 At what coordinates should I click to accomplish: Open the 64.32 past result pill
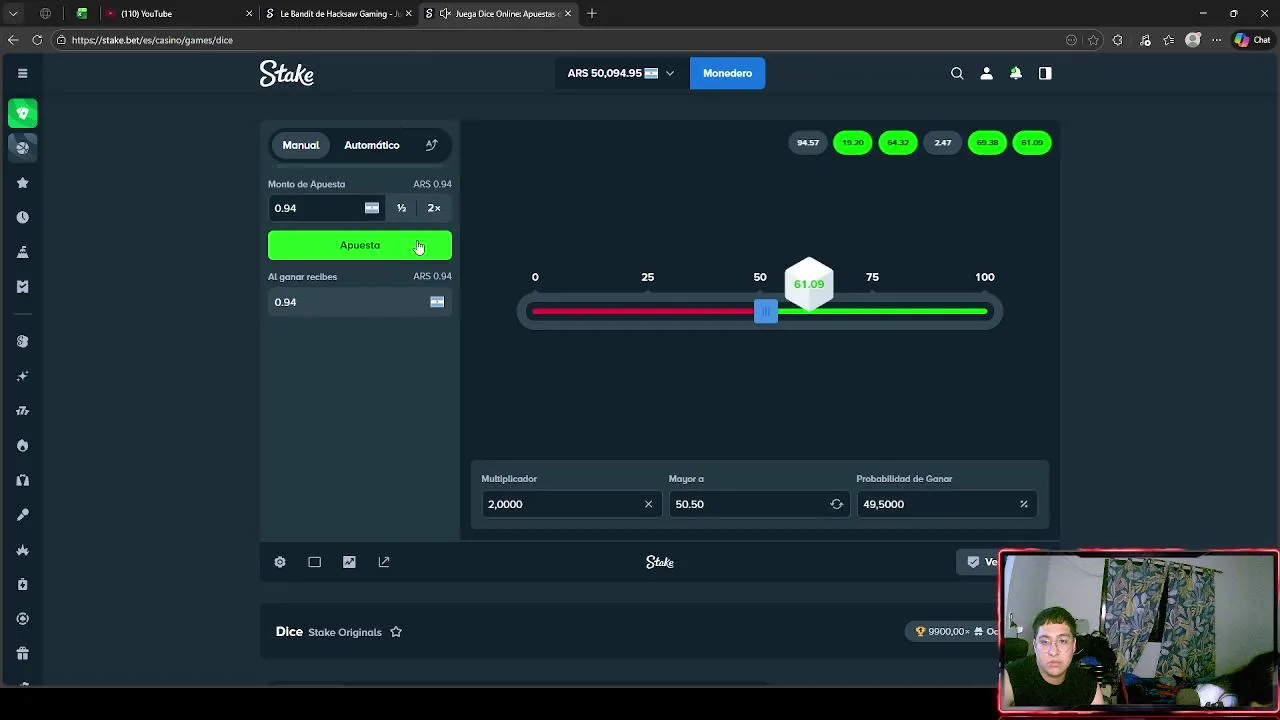click(x=897, y=143)
